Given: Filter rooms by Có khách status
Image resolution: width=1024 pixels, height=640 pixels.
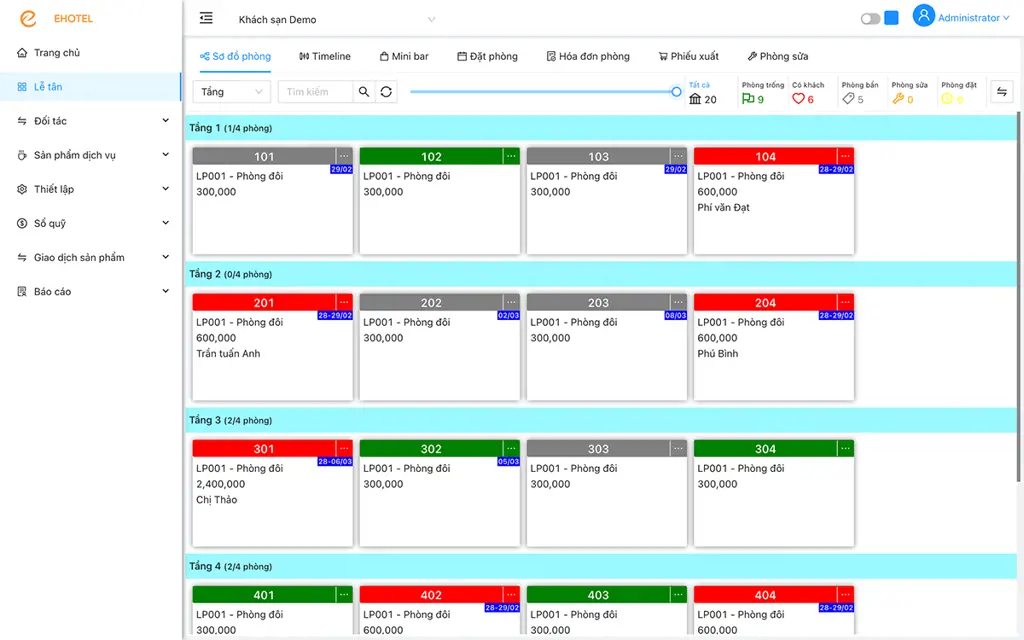Looking at the screenshot, I should (808, 93).
